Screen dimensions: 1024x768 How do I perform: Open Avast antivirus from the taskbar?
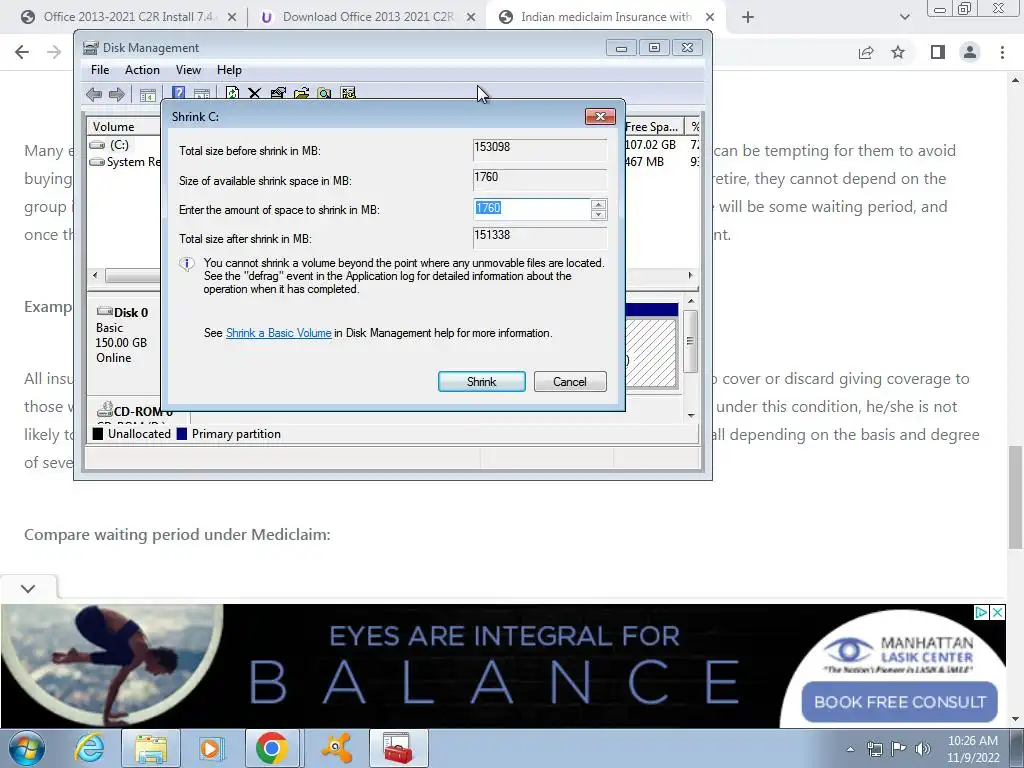coord(337,748)
